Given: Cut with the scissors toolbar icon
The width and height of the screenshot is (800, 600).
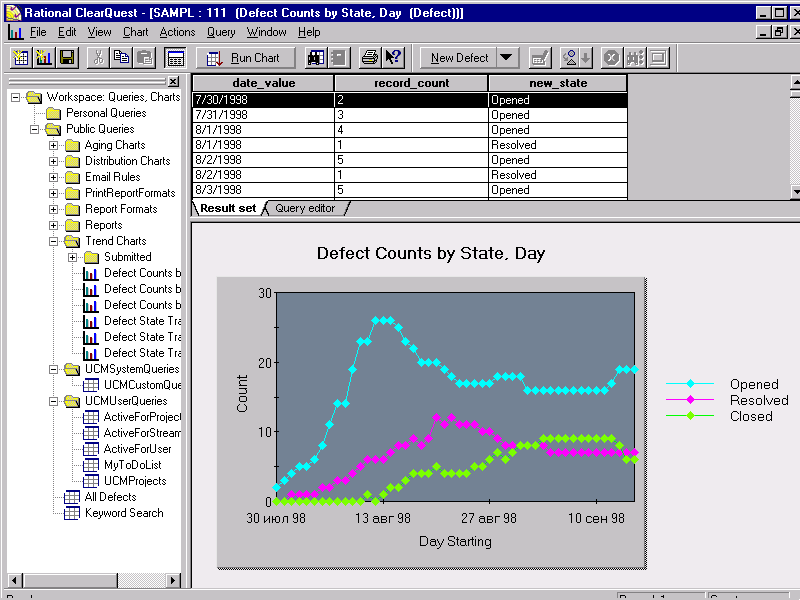Looking at the screenshot, I should (x=98, y=58).
